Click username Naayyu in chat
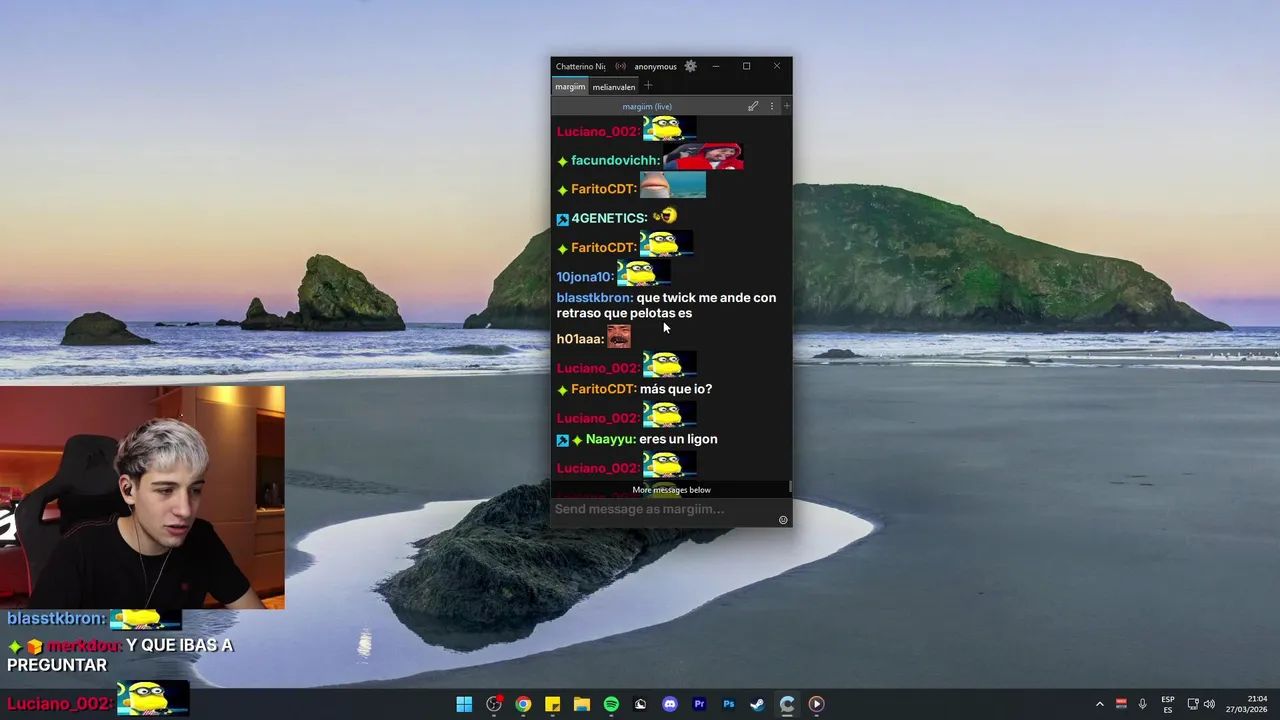The height and width of the screenshot is (720, 1280). (x=610, y=439)
